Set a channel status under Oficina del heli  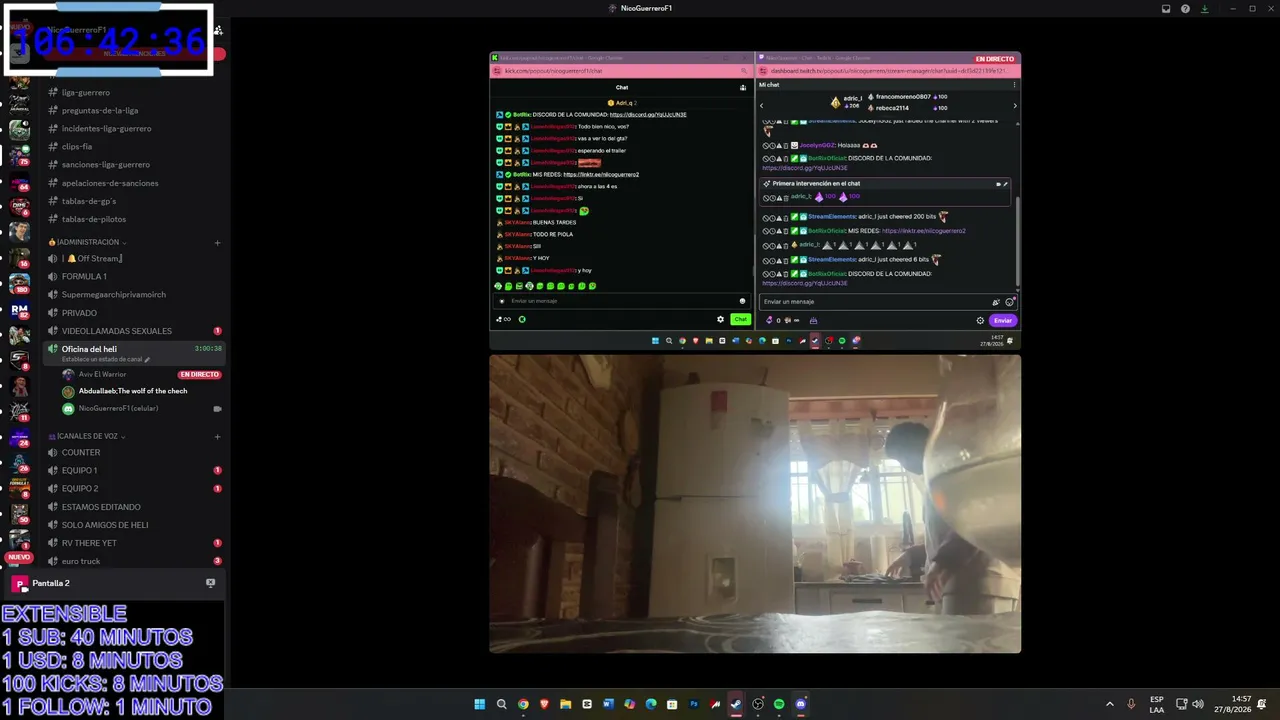coord(106,359)
